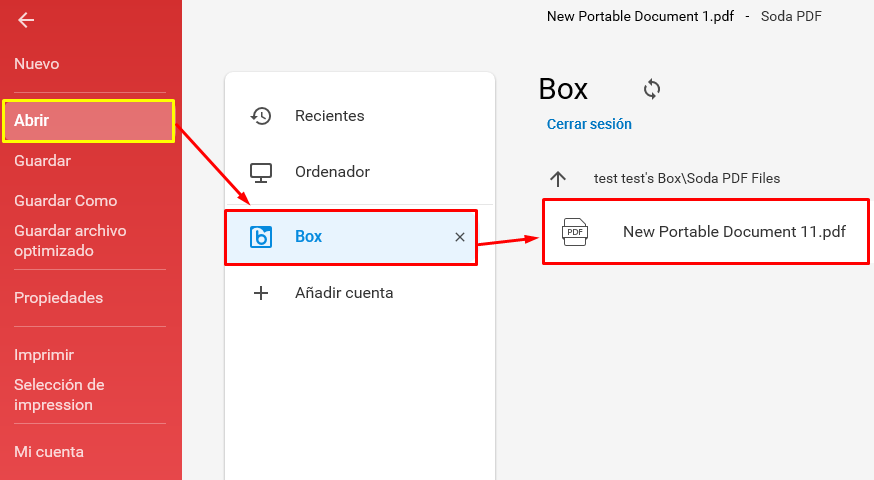Select the Box cloud account

(x=351, y=237)
